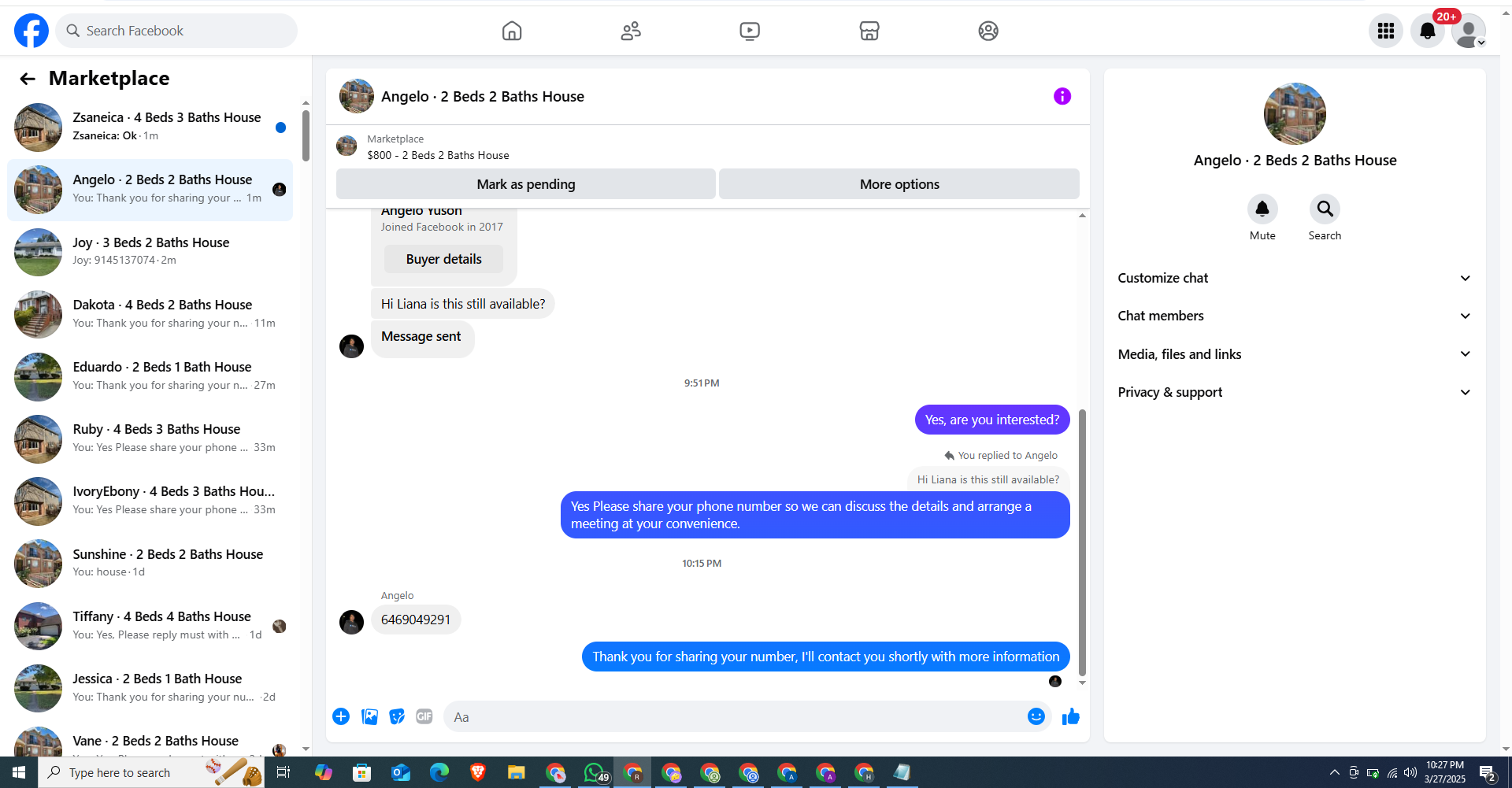Image resolution: width=1512 pixels, height=788 pixels.
Task: Click the back arrow beside Marketplace
Action: (x=28, y=79)
